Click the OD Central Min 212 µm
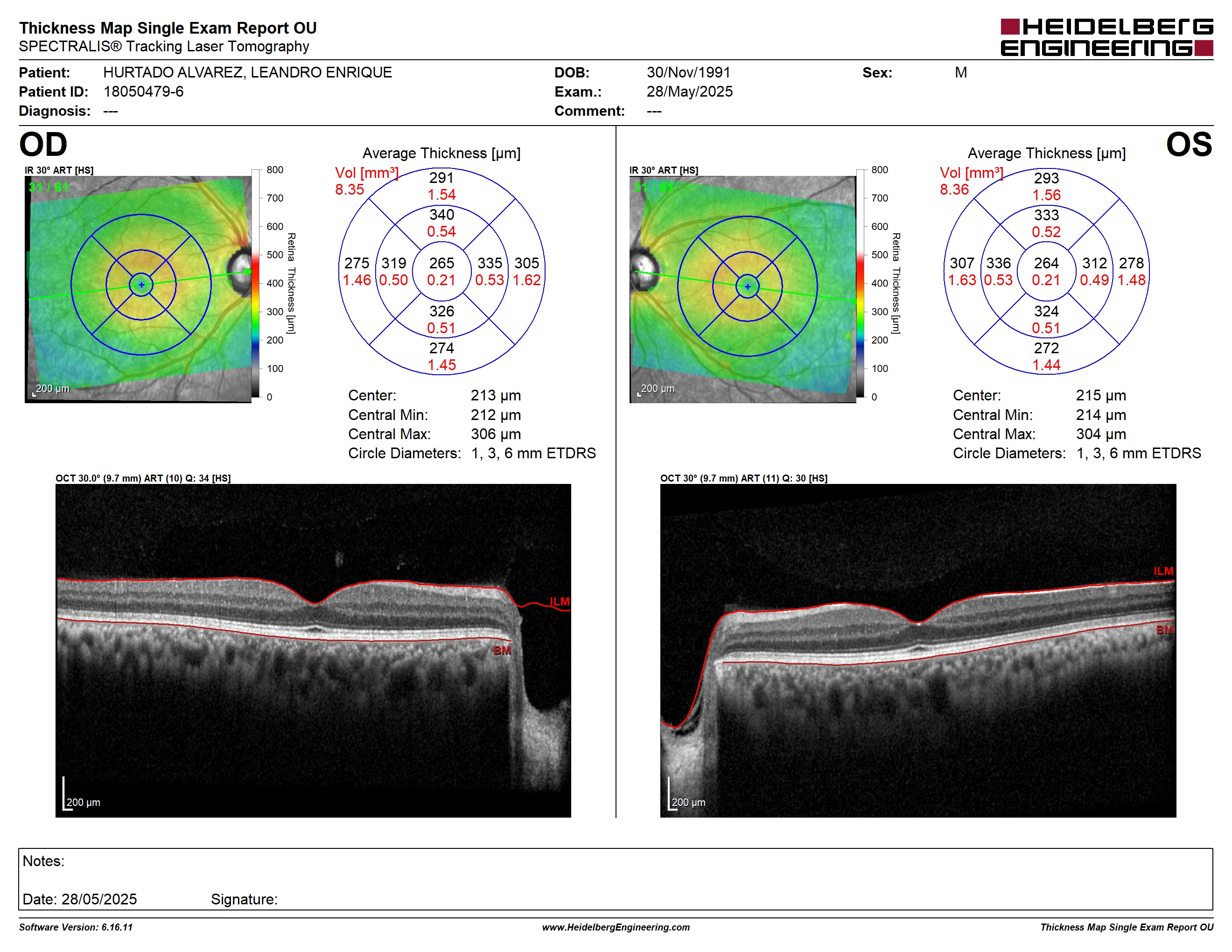The height and width of the screenshot is (952, 1232). click(x=496, y=415)
